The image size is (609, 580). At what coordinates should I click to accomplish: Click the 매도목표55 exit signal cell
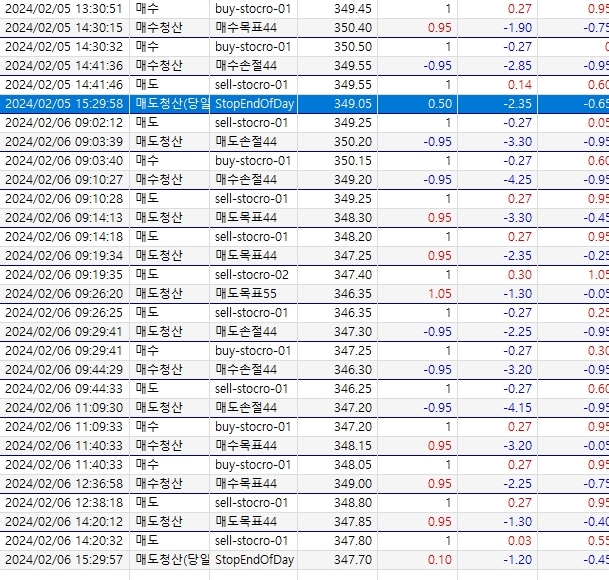click(x=245, y=293)
